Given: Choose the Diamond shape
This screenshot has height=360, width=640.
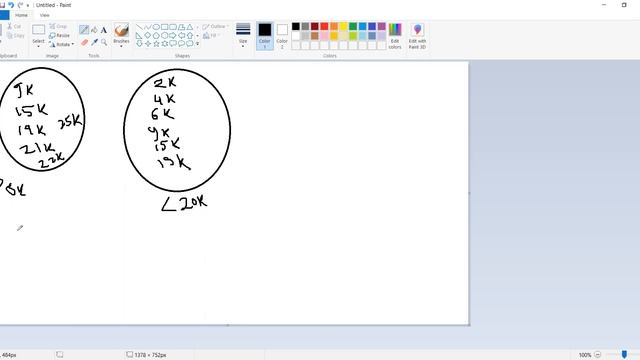Looking at the screenshot, I should click(147, 36).
